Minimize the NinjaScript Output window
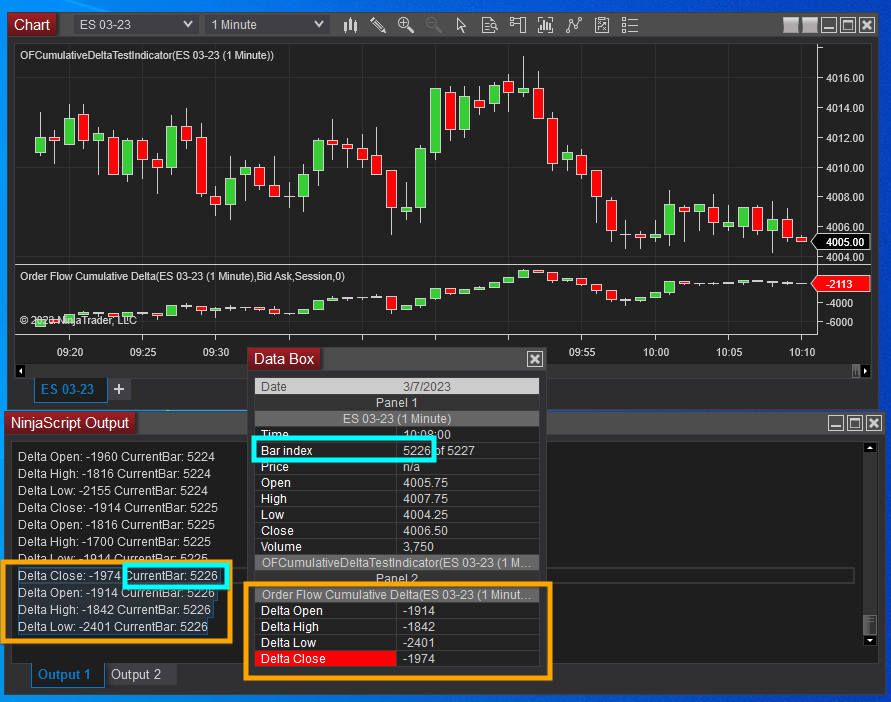The height and width of the screenshot is (702, 891). click(836, 423)
